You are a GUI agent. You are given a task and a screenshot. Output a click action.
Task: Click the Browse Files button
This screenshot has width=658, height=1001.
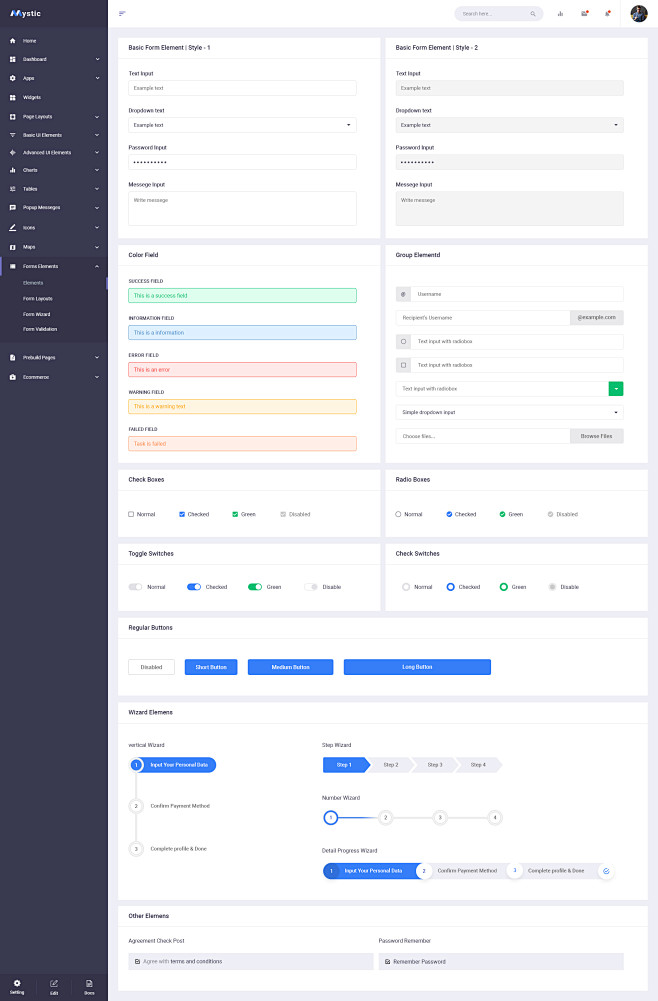(x=596, y=436)
